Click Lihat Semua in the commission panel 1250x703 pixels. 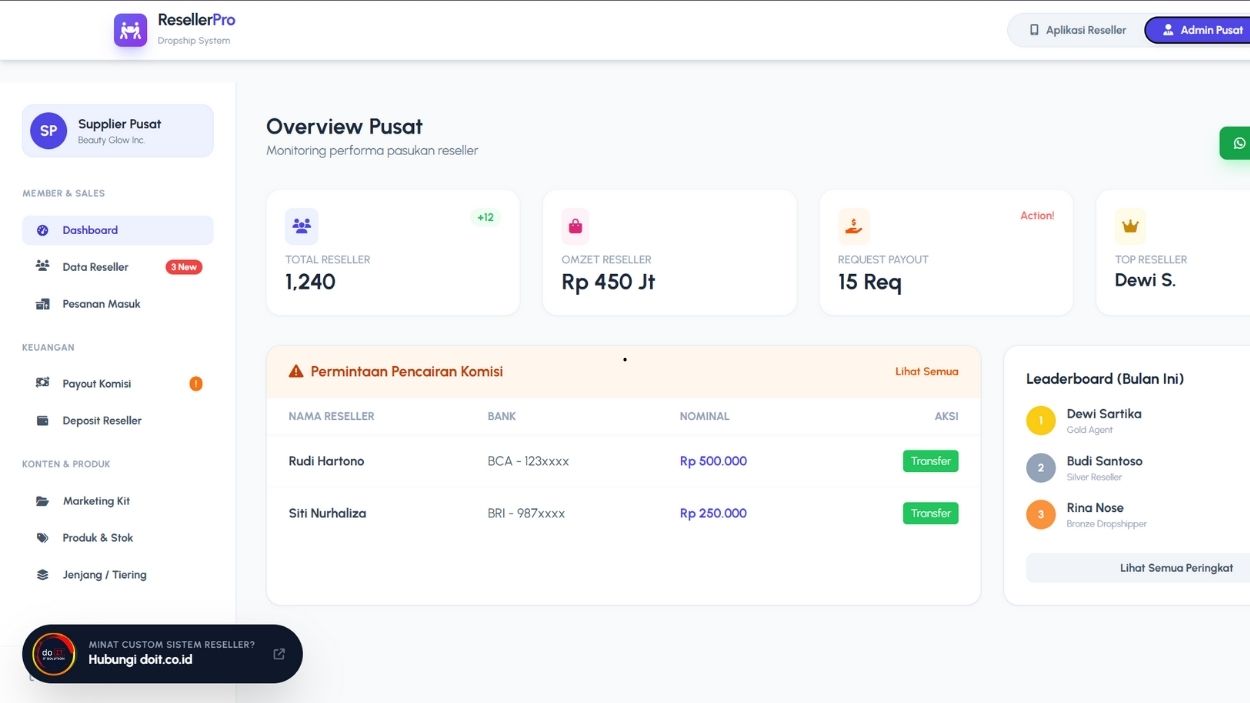coord(927,371)
